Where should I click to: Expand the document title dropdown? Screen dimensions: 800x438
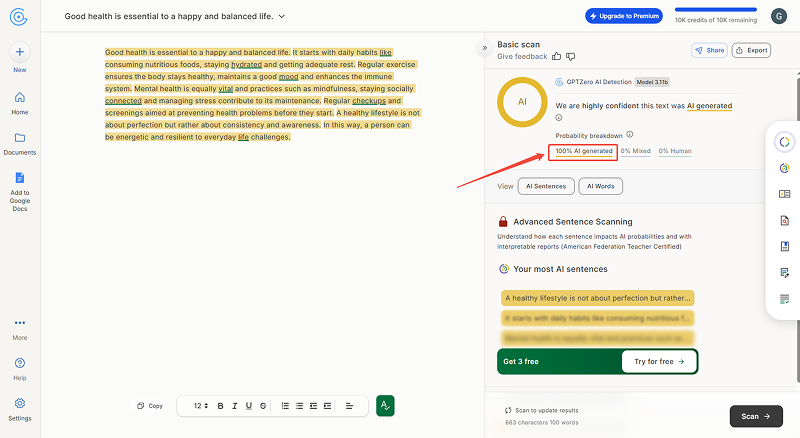(281, 16)
